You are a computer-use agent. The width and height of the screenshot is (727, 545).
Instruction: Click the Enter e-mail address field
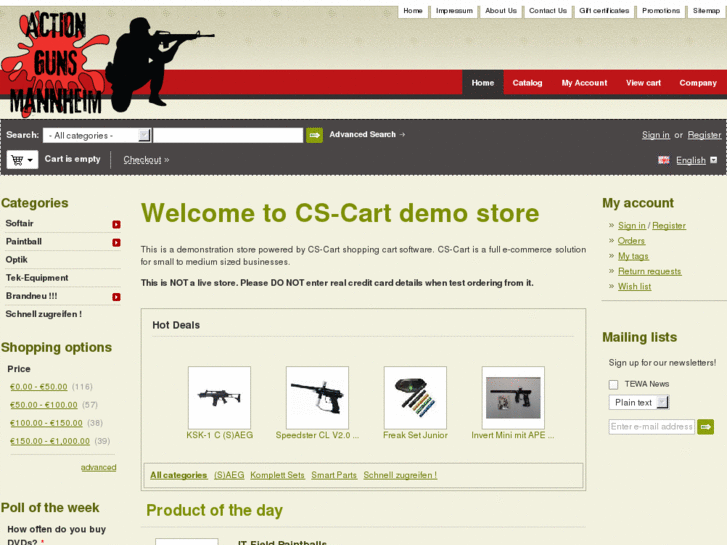[651, 427]
